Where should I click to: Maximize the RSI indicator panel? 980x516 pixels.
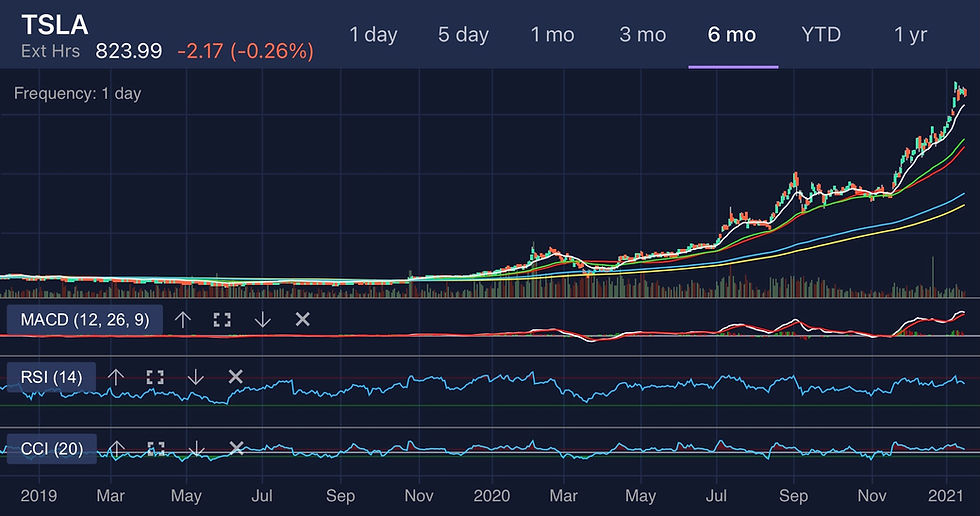click(155, 377)
